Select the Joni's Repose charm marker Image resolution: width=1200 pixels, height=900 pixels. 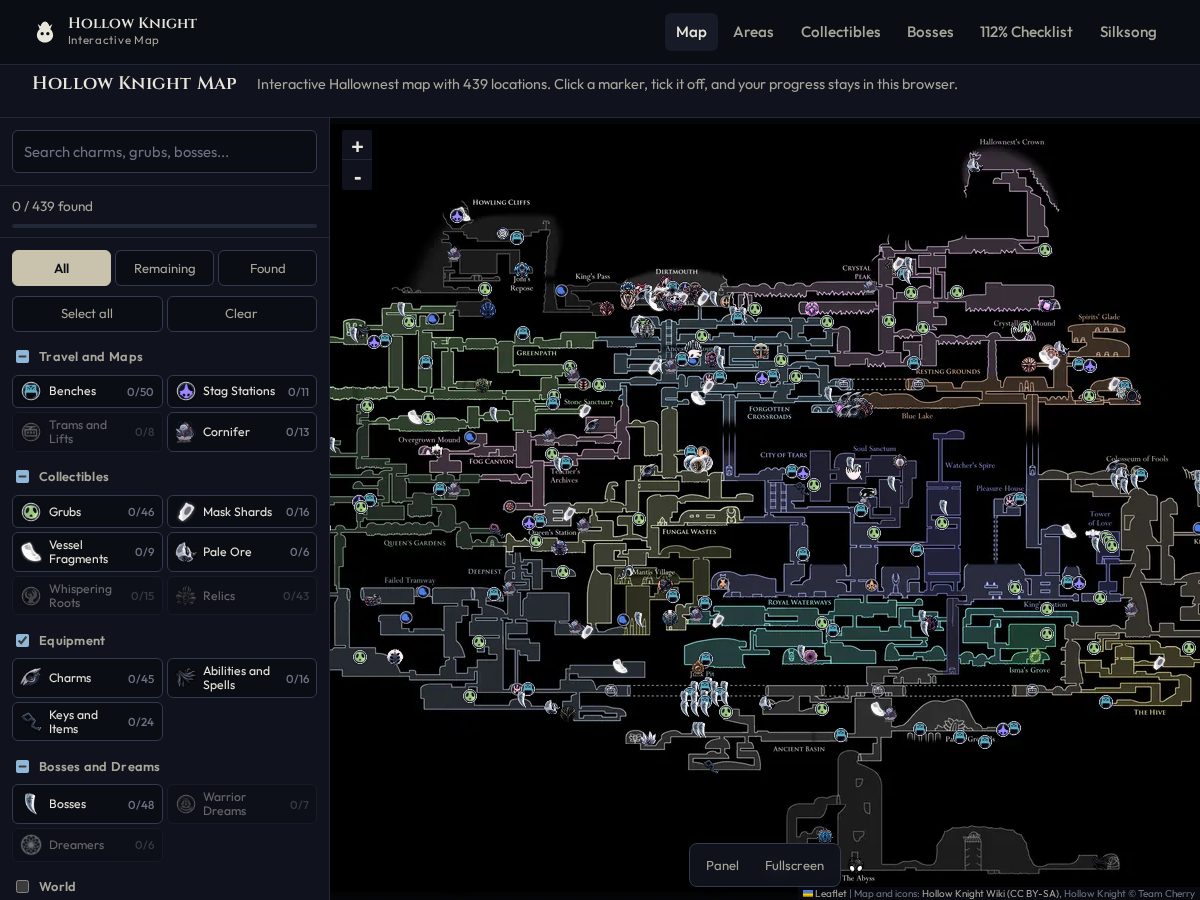pyautogui.click(x=522, y=270)
